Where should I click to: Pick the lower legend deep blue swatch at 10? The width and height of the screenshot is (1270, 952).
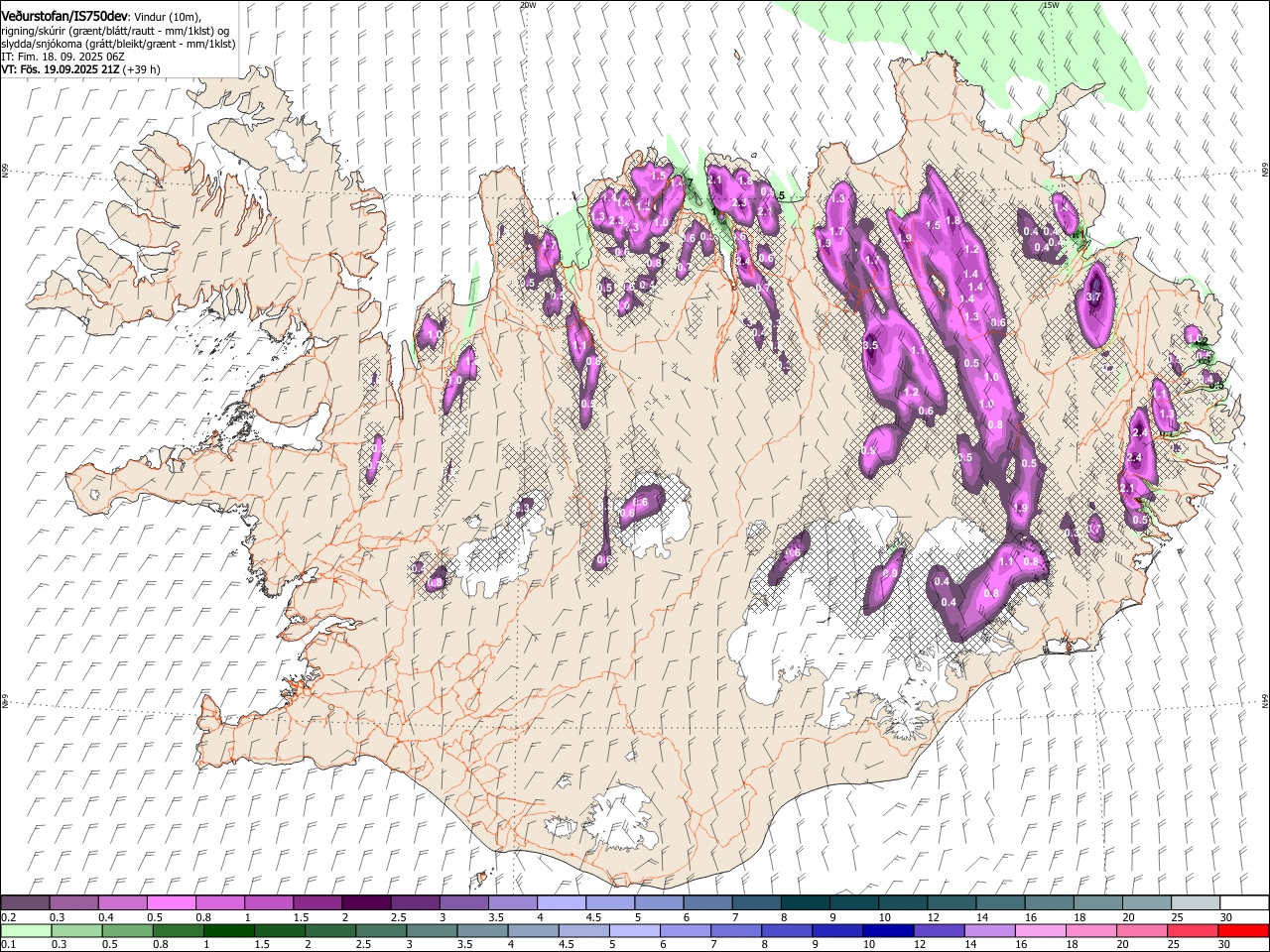(887, 930)
